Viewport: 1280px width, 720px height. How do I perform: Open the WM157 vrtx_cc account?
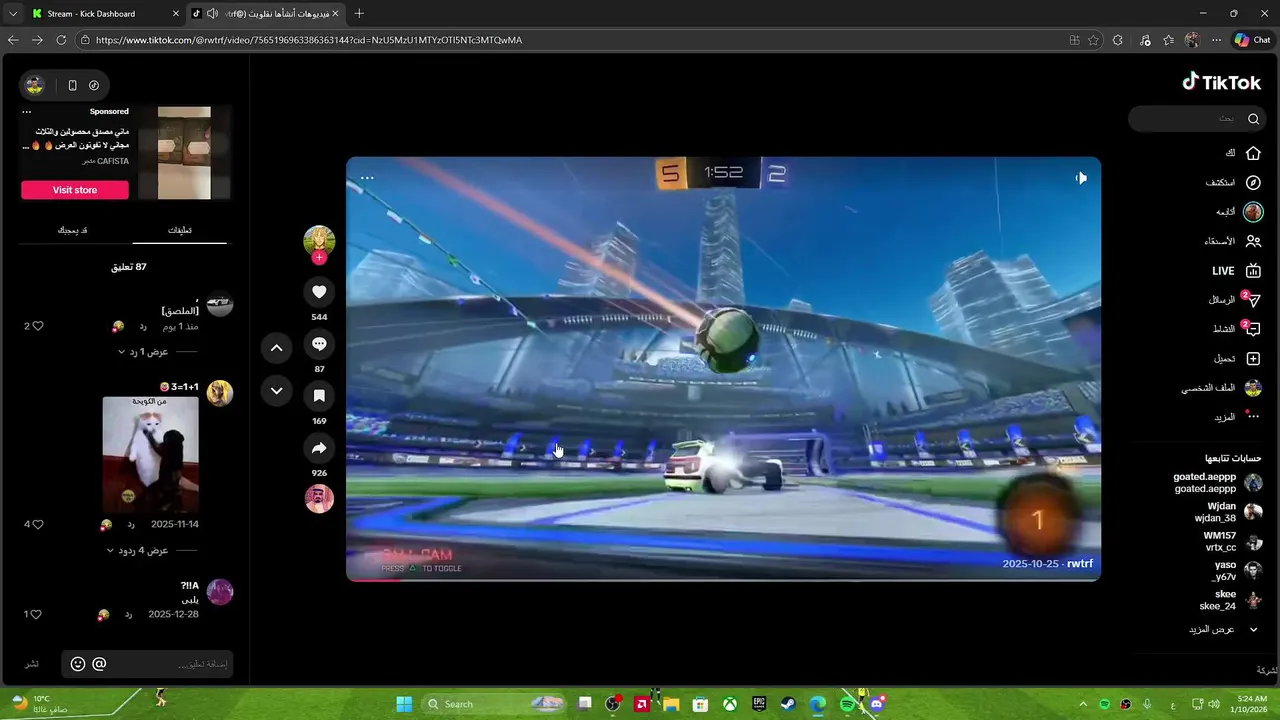1233,542
